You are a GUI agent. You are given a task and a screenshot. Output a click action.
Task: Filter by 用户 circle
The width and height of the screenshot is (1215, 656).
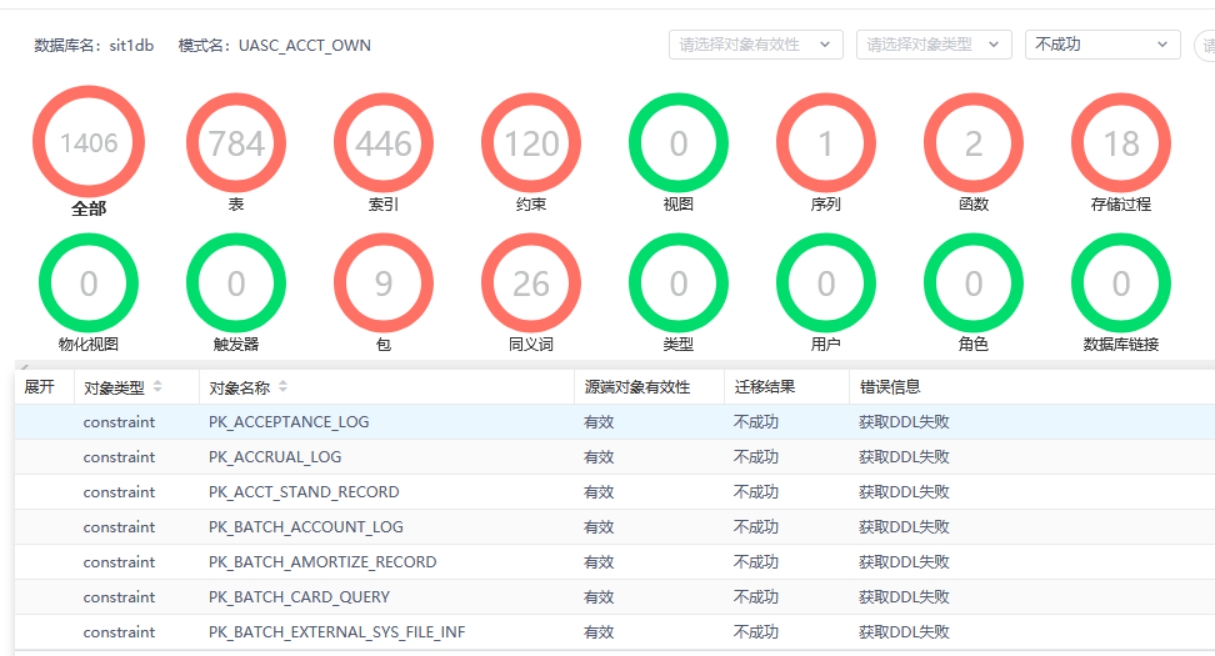click(826, 284)
